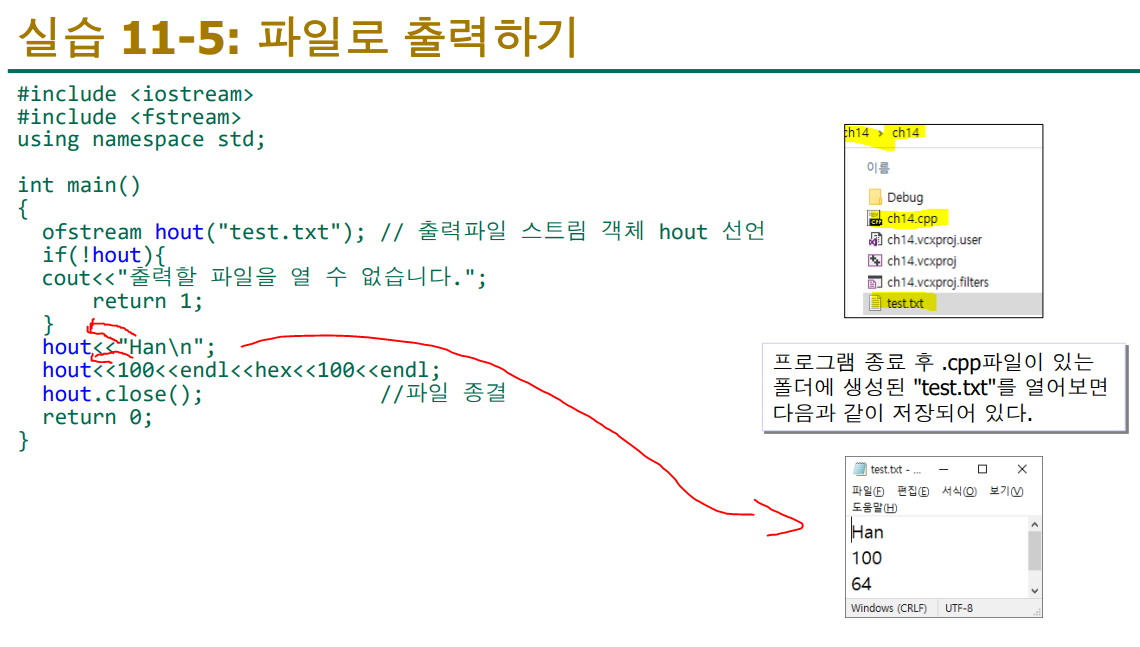
Task: Select the test.txt file icon in explorer
Action: pyautogui.click(x=875, y=303)
